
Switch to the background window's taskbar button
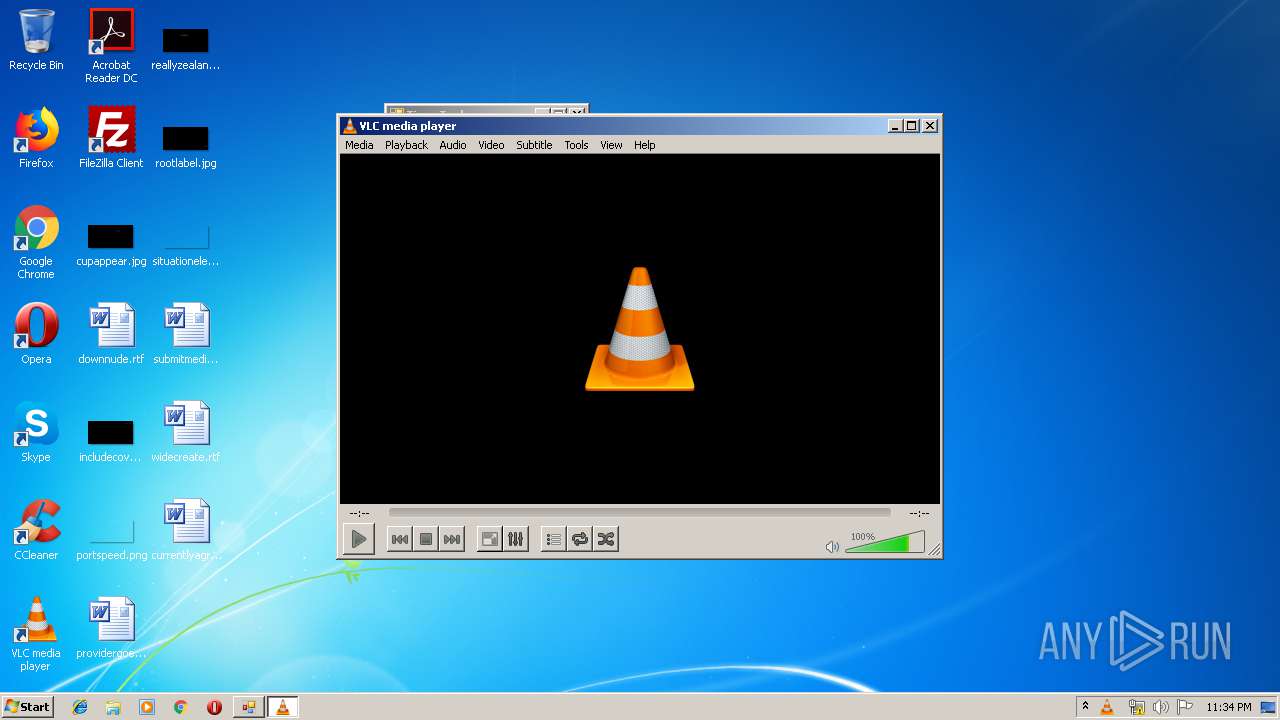tap(249, 707)
